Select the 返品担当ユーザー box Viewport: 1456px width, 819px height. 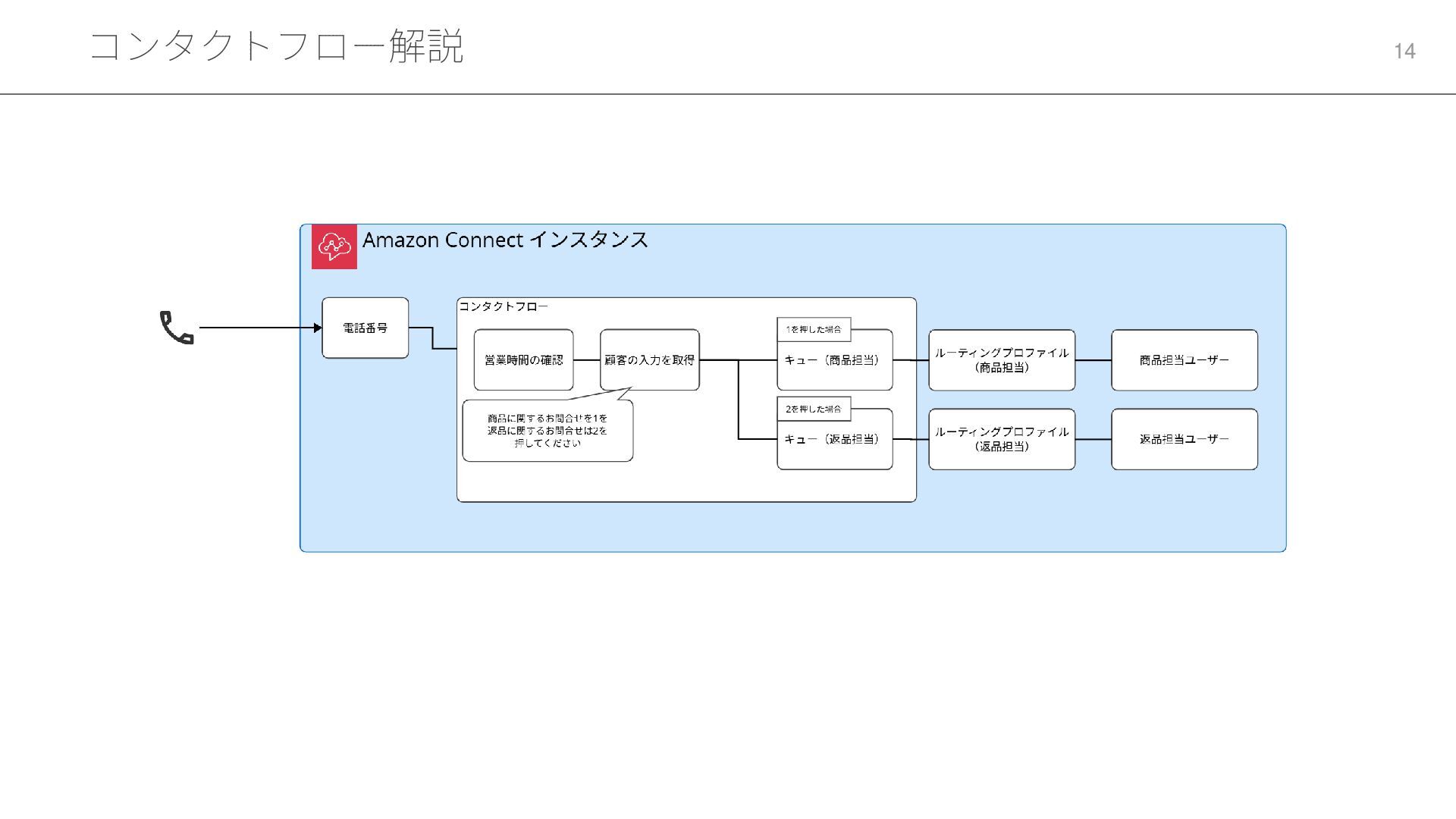coord(1184,439)
